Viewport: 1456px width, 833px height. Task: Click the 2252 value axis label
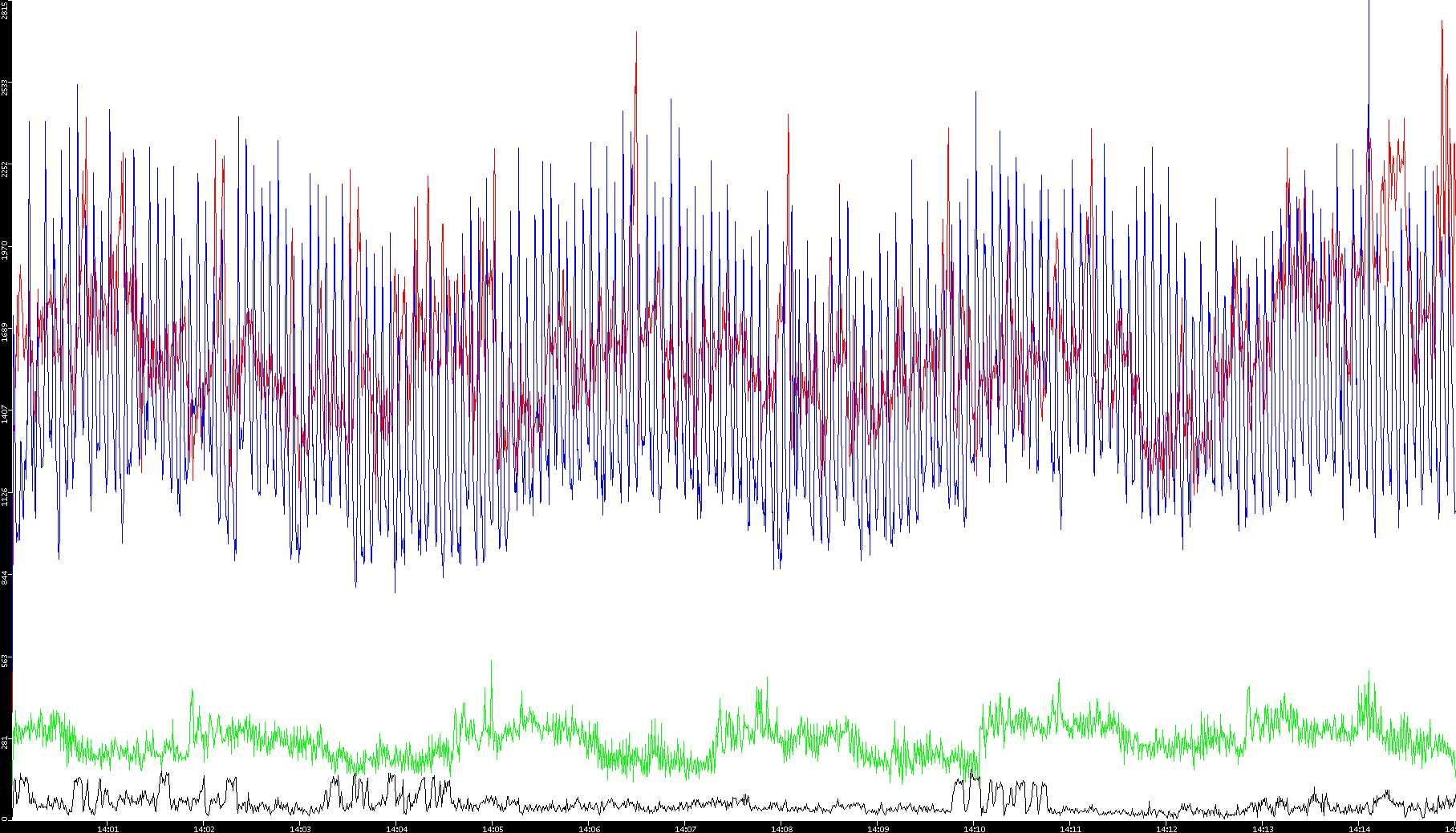click(5, 169)
